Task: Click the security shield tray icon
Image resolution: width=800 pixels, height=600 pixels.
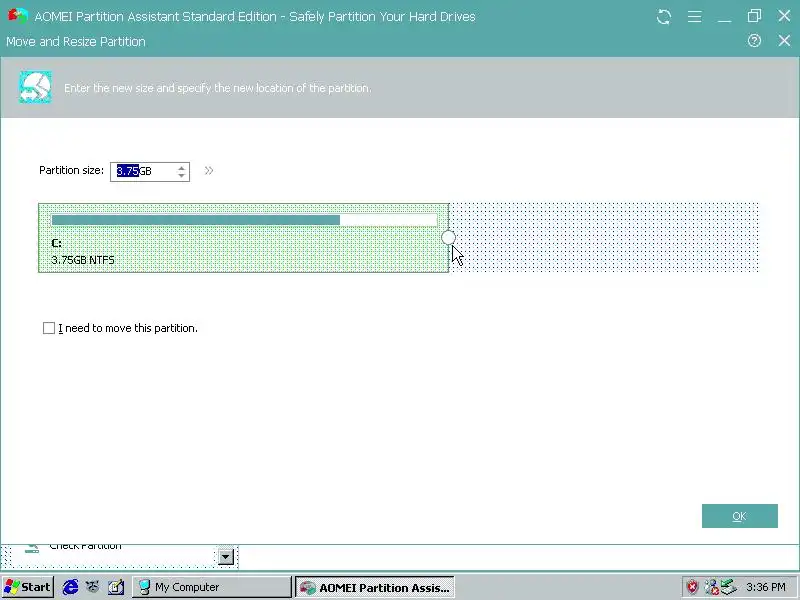Action: tap(692, 587)
